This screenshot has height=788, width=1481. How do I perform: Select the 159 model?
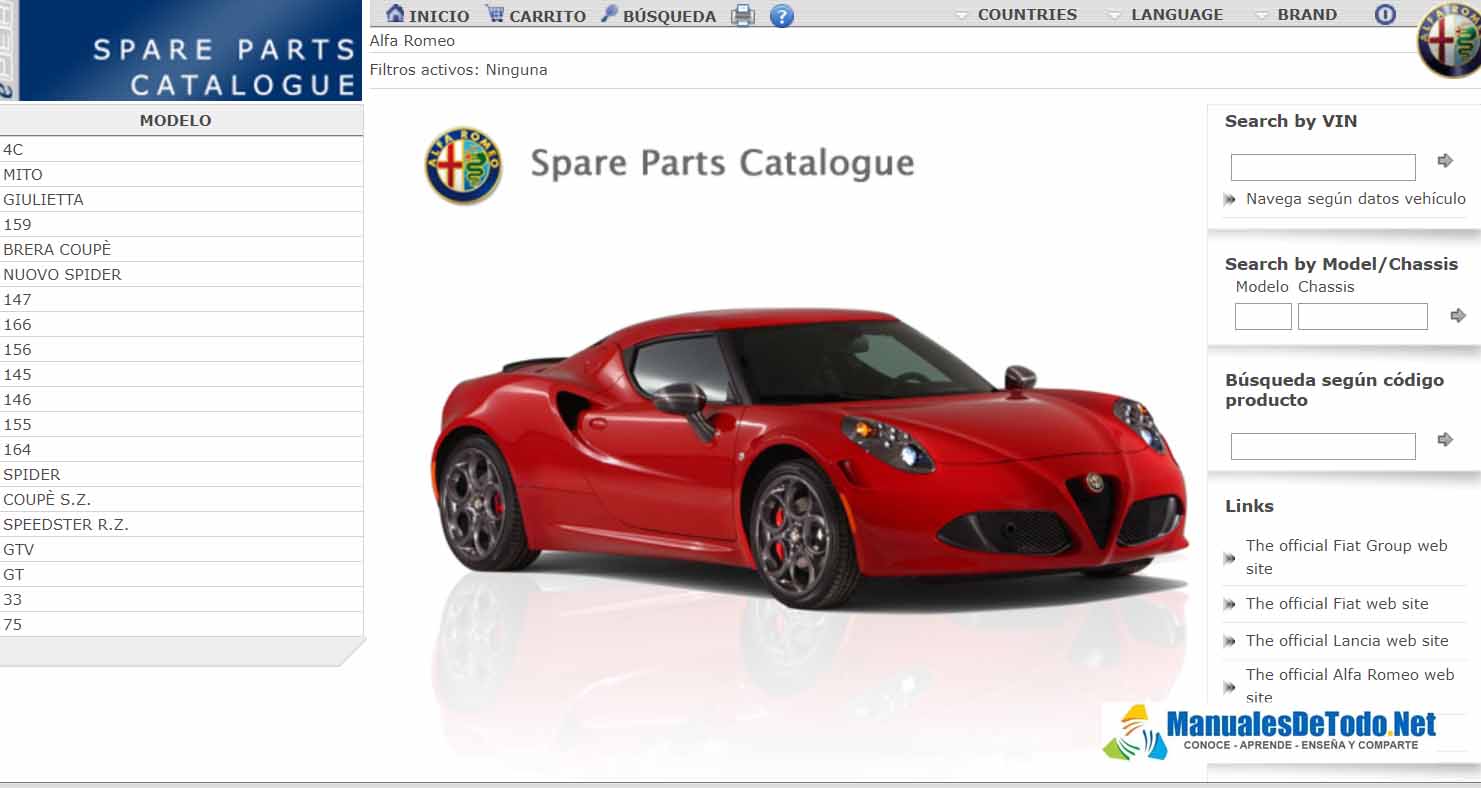tap(181, 224)
